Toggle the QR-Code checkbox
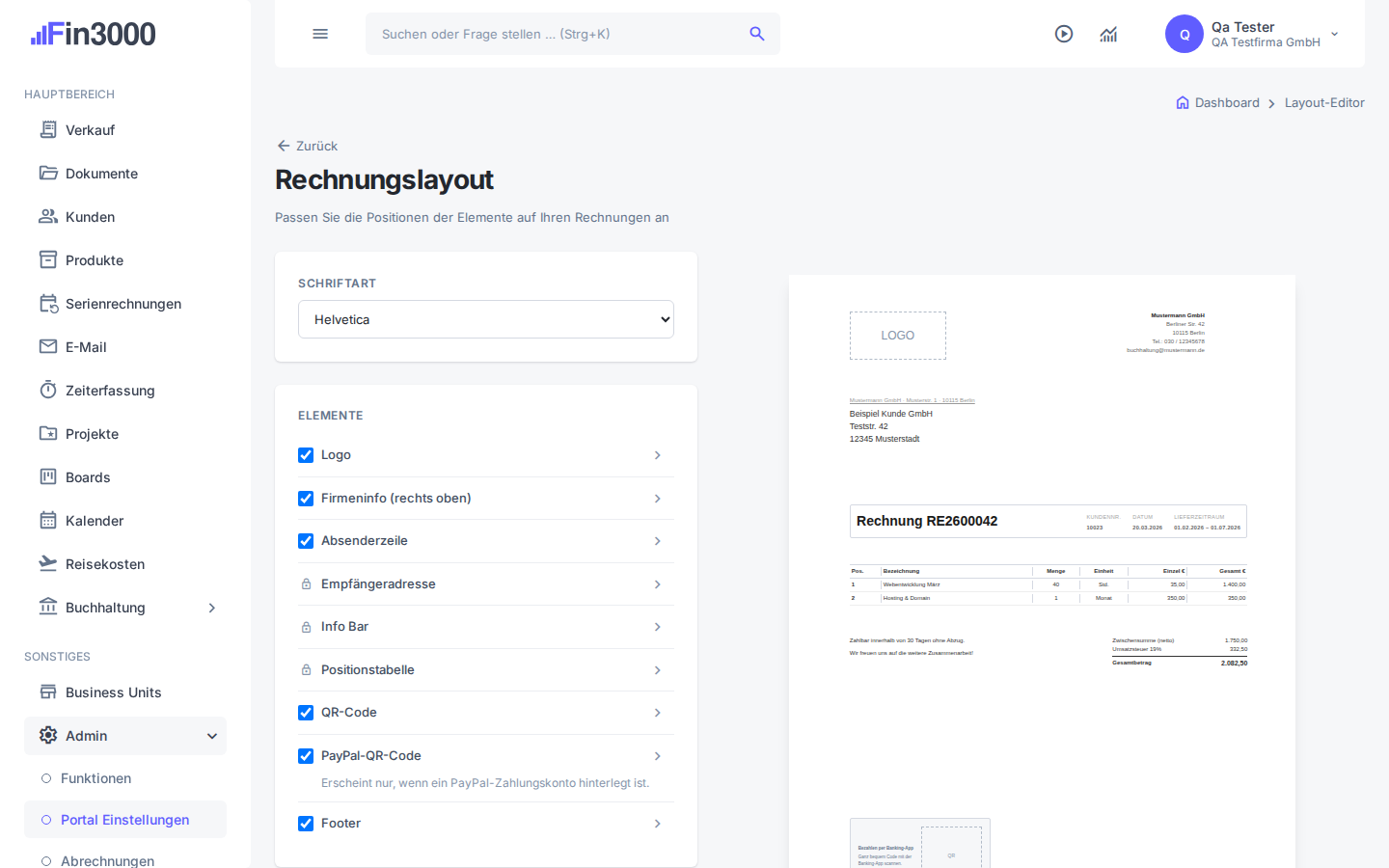This screenshot has width=1389, height=868. pyautogui.click(x=306, y=713)
